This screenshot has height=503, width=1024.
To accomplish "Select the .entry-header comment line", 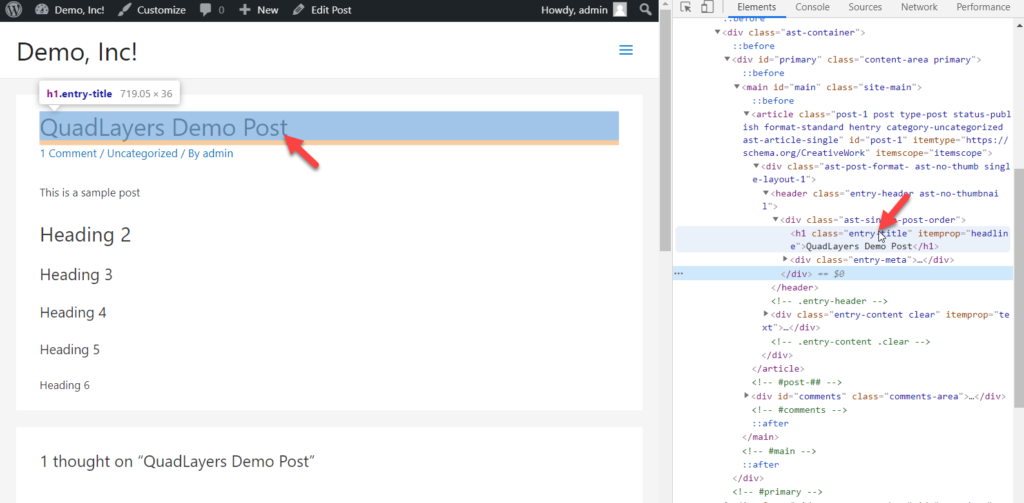I will click(829, 301).
